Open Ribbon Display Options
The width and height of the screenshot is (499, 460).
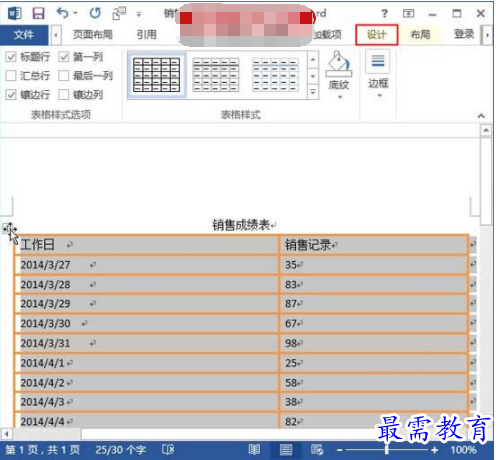[x=408, y=14]
